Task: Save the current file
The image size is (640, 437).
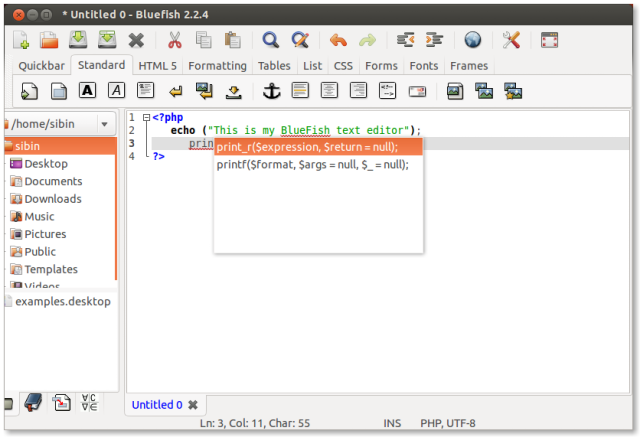Action: point(78,40)
